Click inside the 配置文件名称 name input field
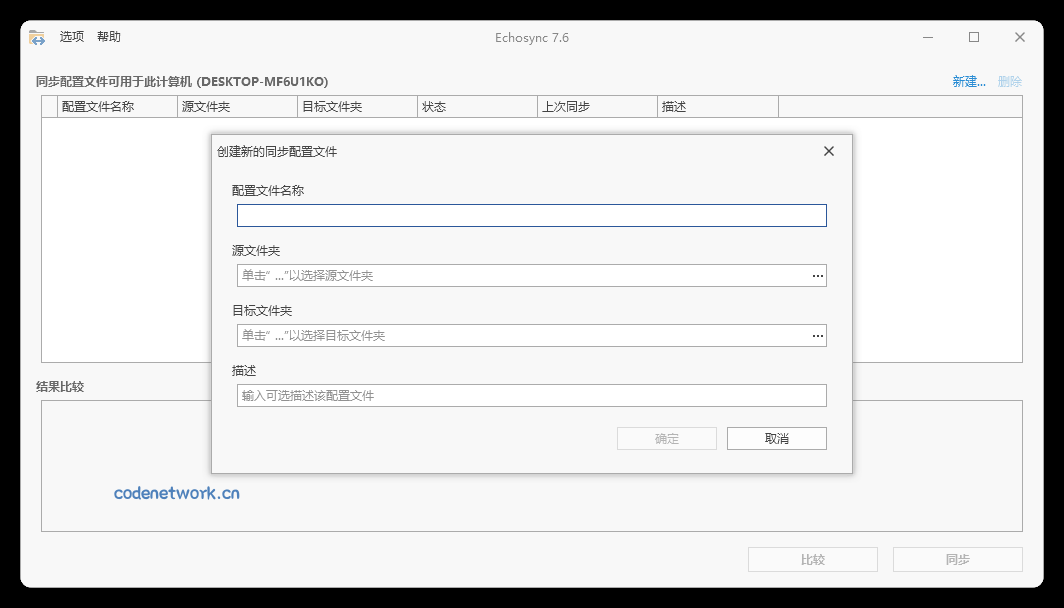The width and height of the screenshot is (1064, 608). point(531,215)
